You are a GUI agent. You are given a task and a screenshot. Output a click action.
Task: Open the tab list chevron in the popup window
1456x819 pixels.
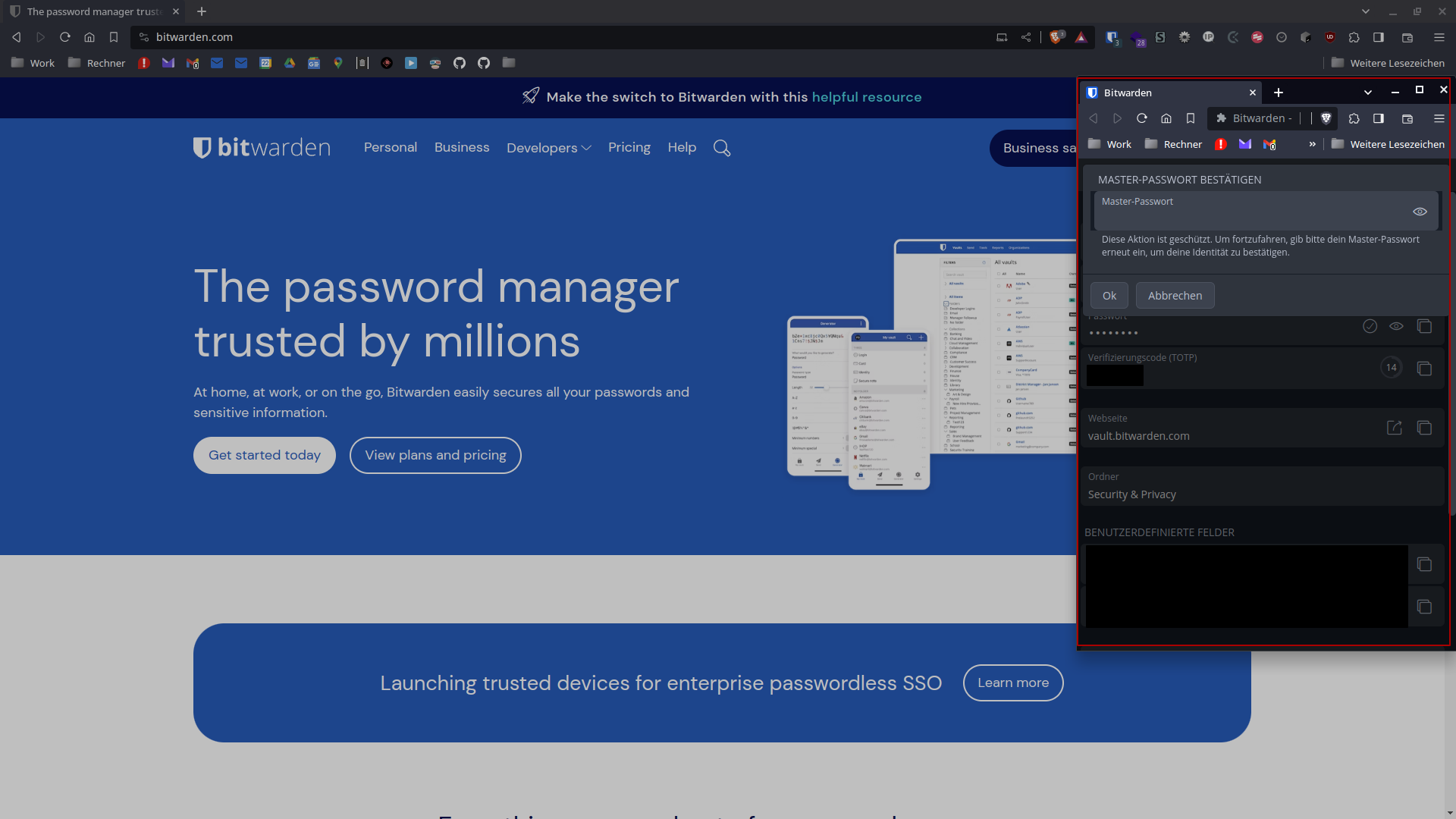(1367, 92)
